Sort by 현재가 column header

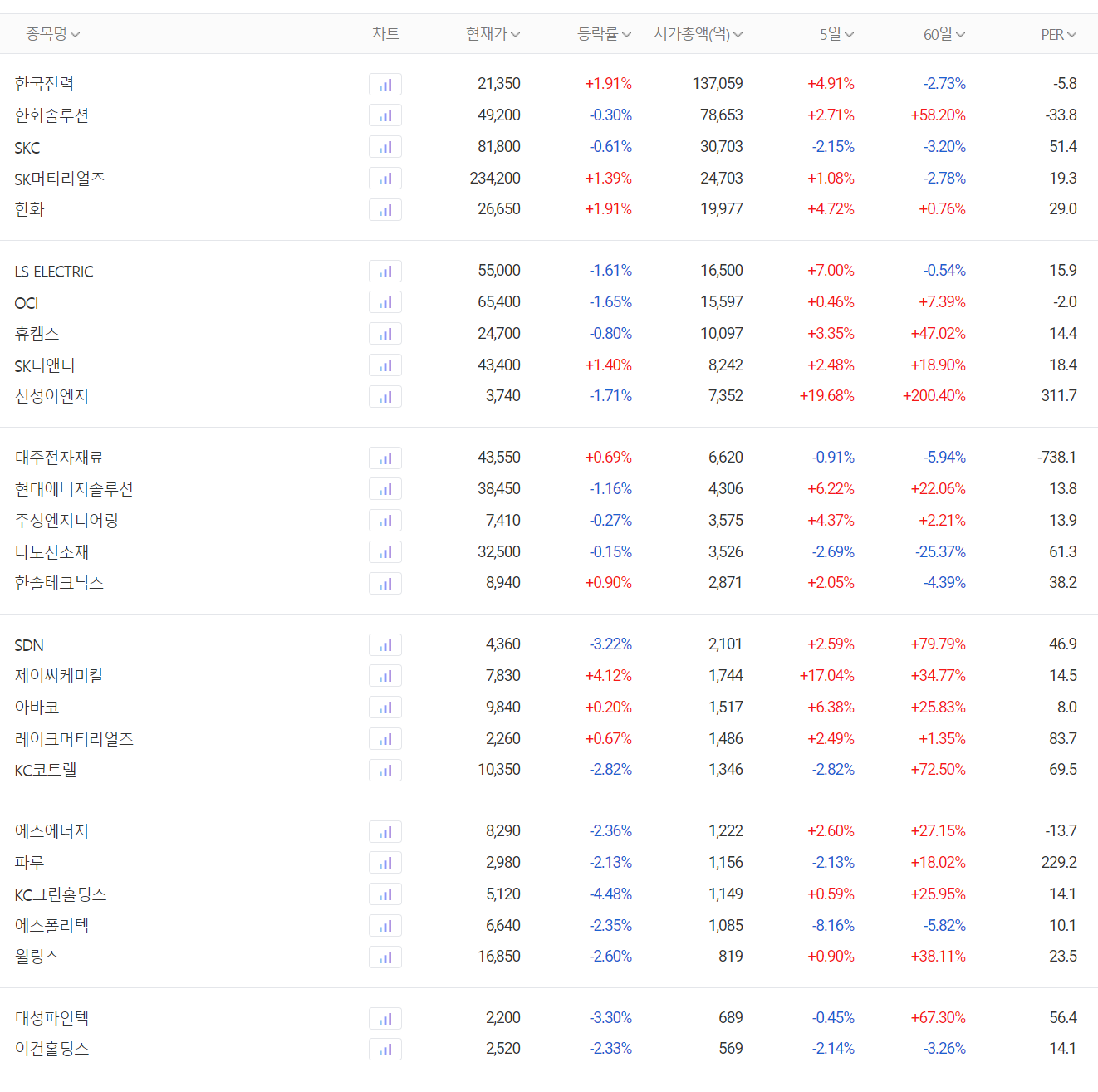click(493, 34)
